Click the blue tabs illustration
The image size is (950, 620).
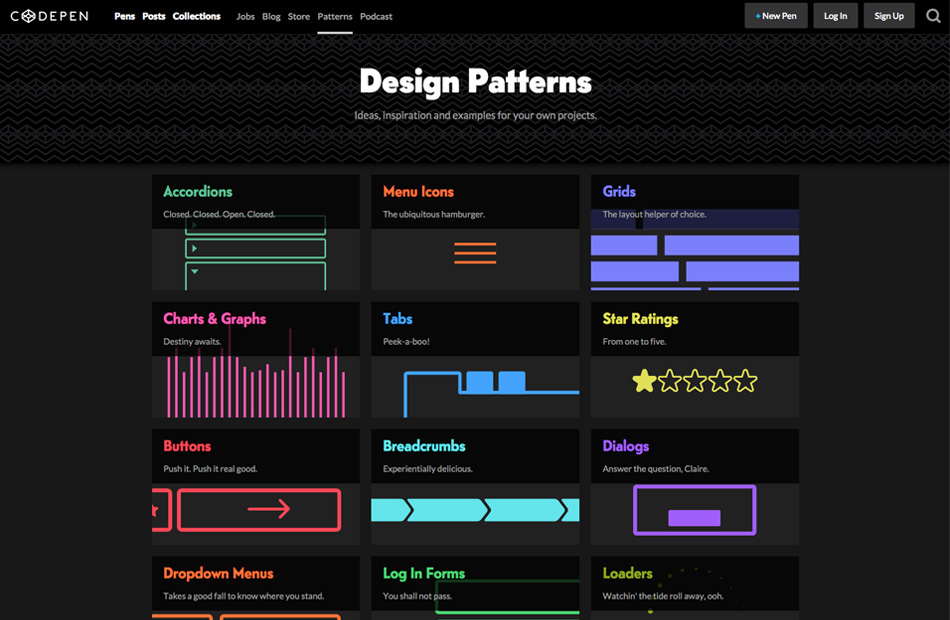[x=490, y=390]
